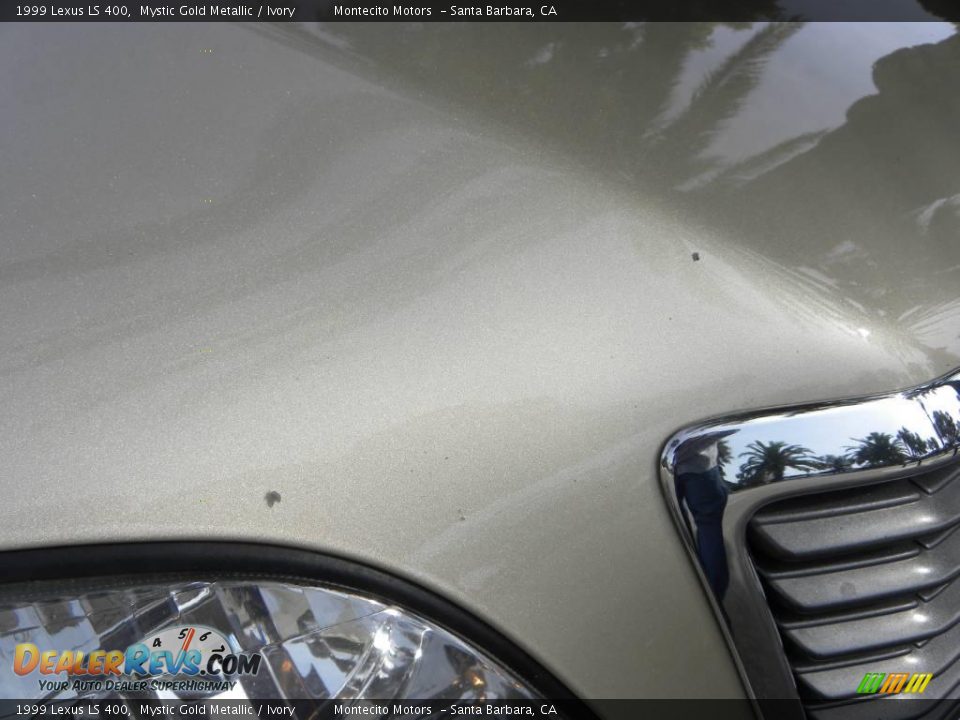Click 'Montecito Motors' in the top caption bar
The image size is (960, 720).
tap(383, 11)
